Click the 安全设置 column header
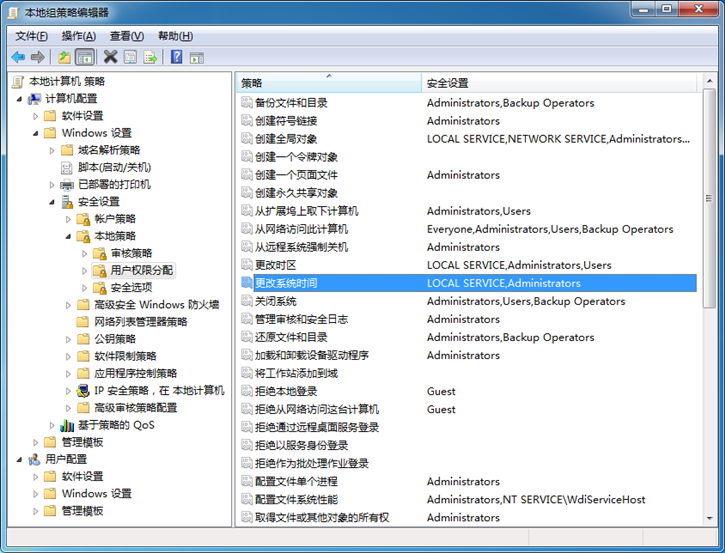The height and width of the screenshot is (553, 725). point(448,83)
